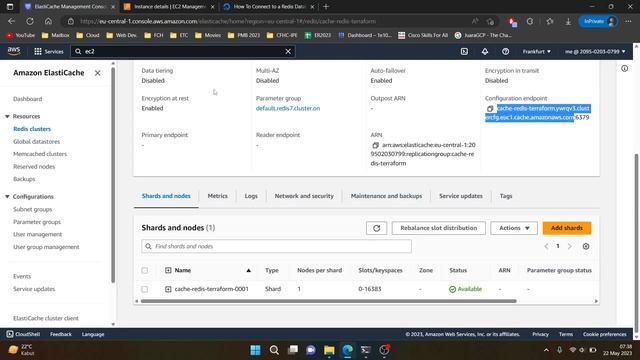Expand the cache-redis-terraform-0001 shard row
Image resolution: width=640 pixels, height=360 pixels.
(168, 289)
